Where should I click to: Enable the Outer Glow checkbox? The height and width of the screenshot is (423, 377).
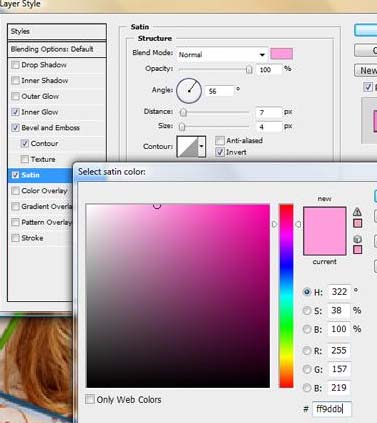(x=15, y=96)
